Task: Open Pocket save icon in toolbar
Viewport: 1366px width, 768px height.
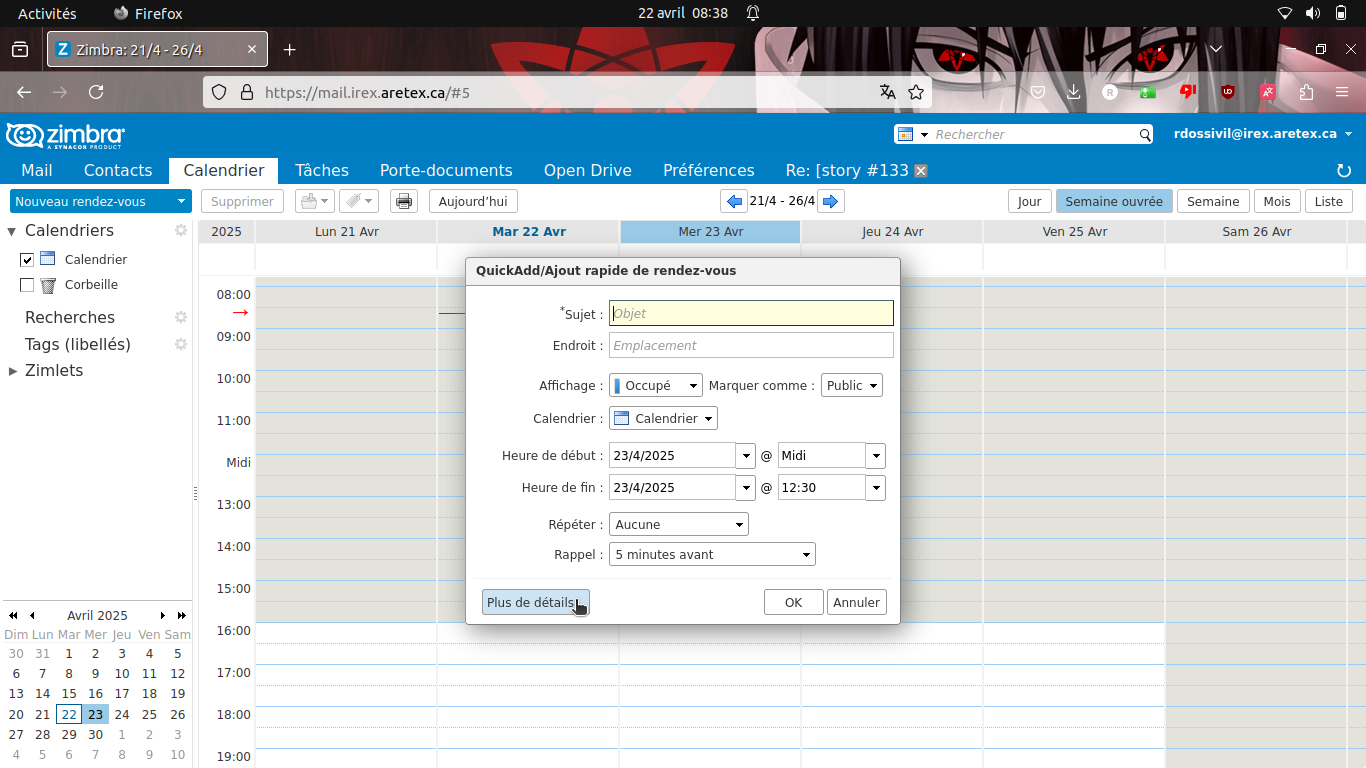Action: tap(1038, 92)
